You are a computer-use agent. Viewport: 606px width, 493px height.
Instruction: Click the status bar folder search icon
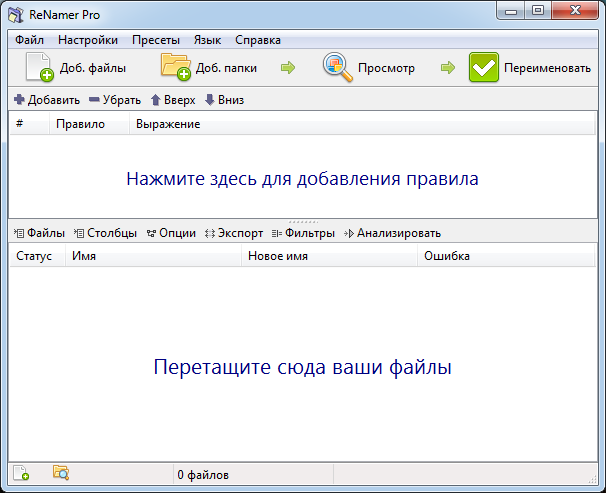pos(61,473)
